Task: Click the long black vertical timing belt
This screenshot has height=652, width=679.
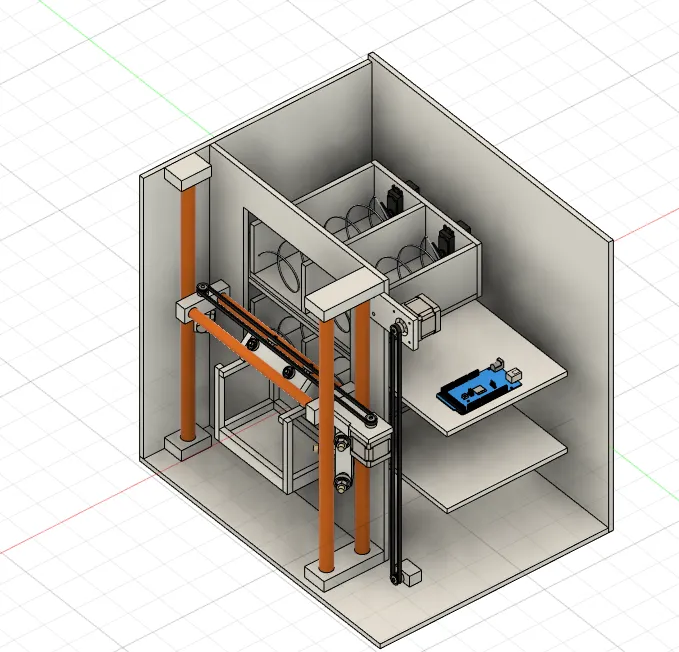Action: [x=395, y=453]
